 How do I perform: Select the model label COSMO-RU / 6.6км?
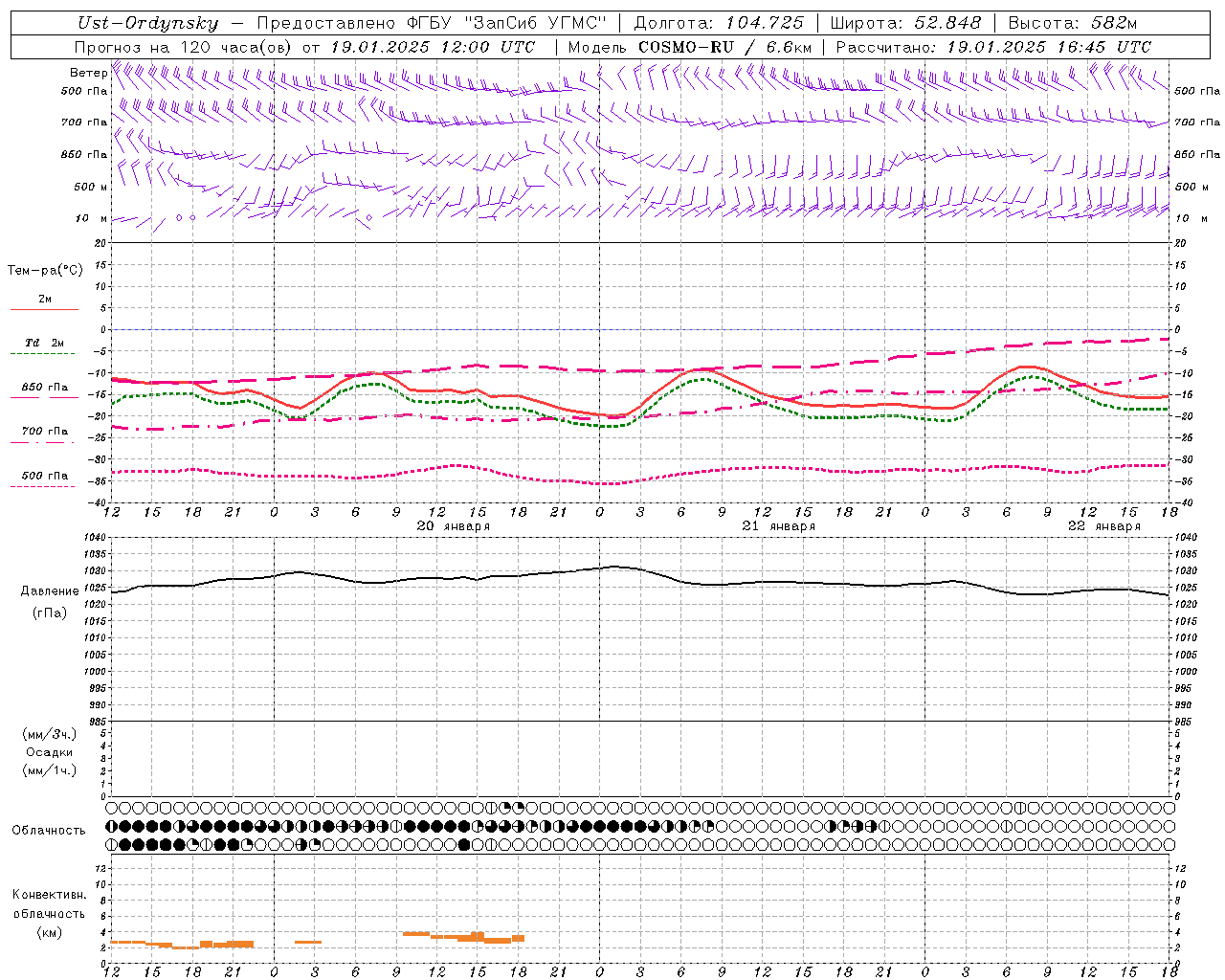point(724,47)
